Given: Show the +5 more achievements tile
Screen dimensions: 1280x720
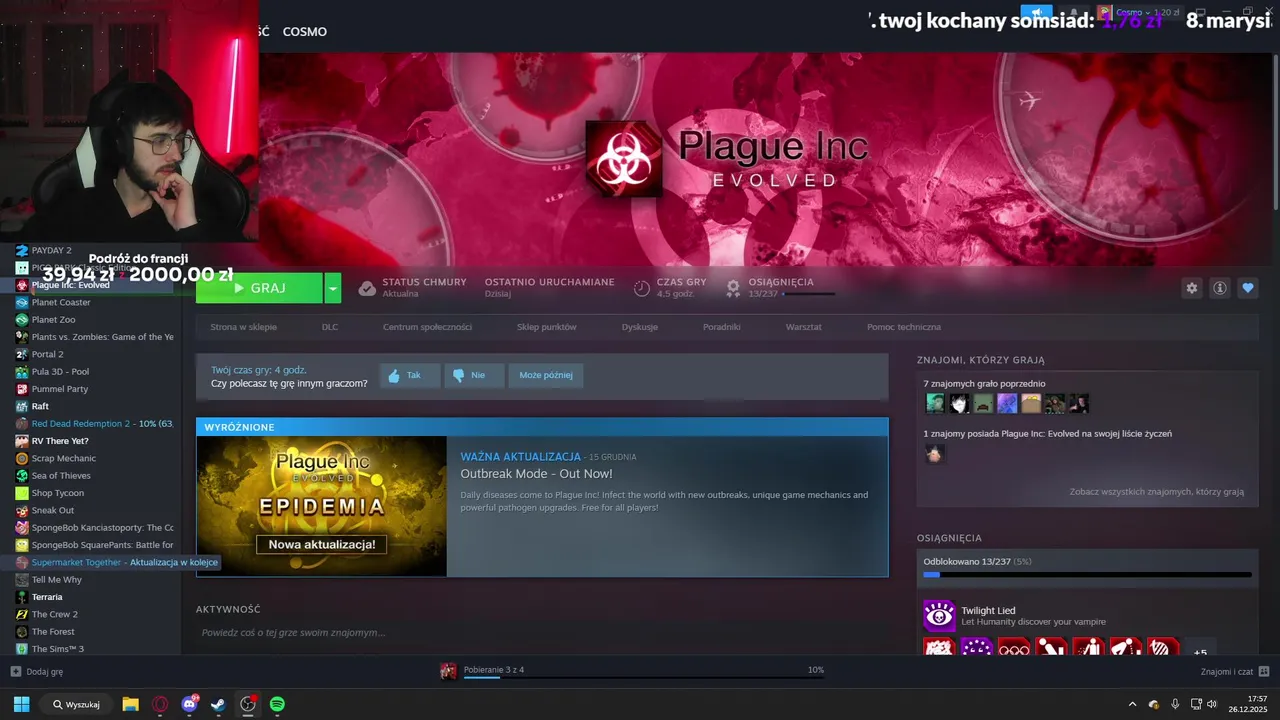Looking at the screenshot, I should (1200, 651).
